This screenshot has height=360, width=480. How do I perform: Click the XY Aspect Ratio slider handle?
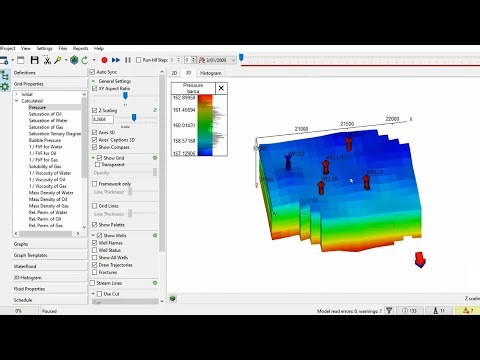125,96
